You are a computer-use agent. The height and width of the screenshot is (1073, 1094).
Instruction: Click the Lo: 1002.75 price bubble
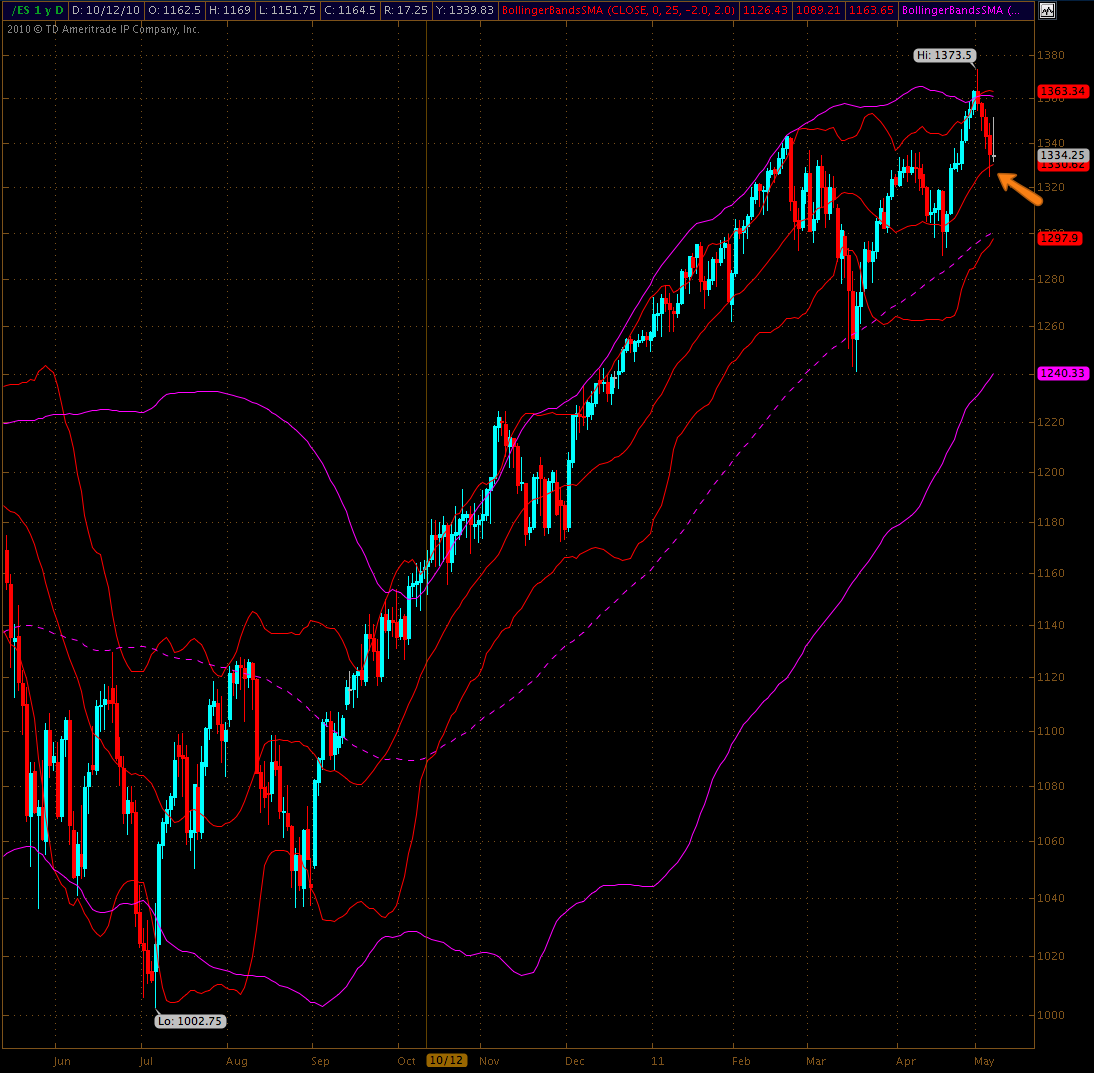[x=190, y=1021]
